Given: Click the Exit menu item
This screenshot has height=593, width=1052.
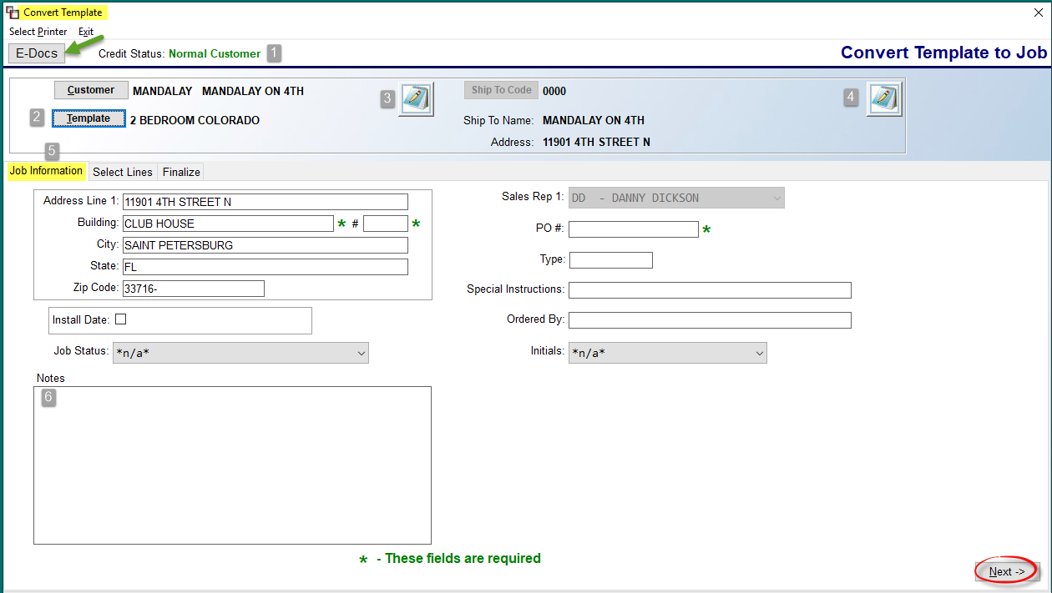Looking at the screenshot, I should [86, 32].
